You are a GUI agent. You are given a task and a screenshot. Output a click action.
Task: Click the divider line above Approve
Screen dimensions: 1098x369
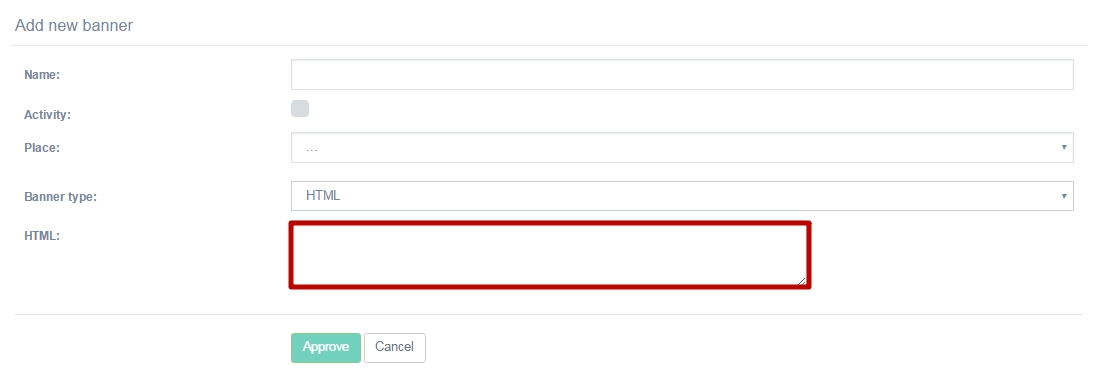click(x=548, y=314)
